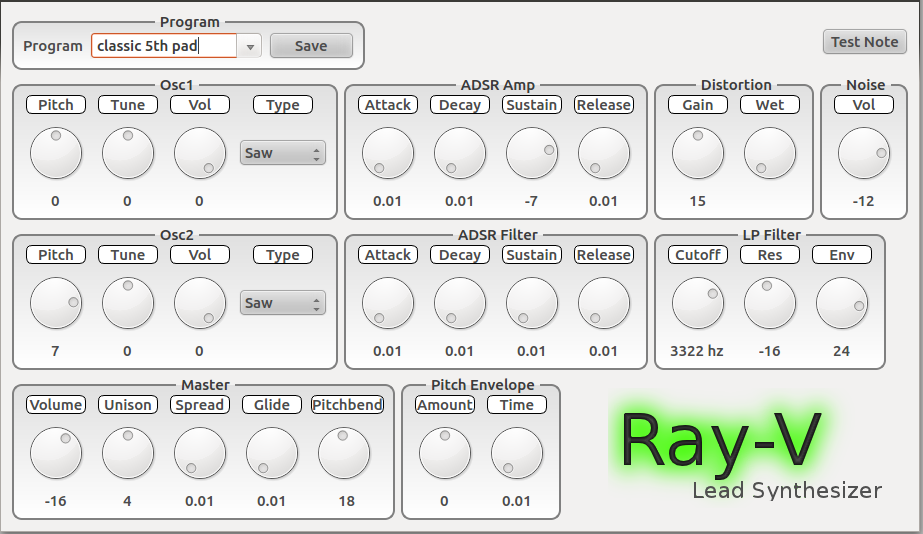Image resolution: width=923 pixels, height=534 pixels.
Task: Click the Noise Vol label button
Action: [x=864, y=105]
